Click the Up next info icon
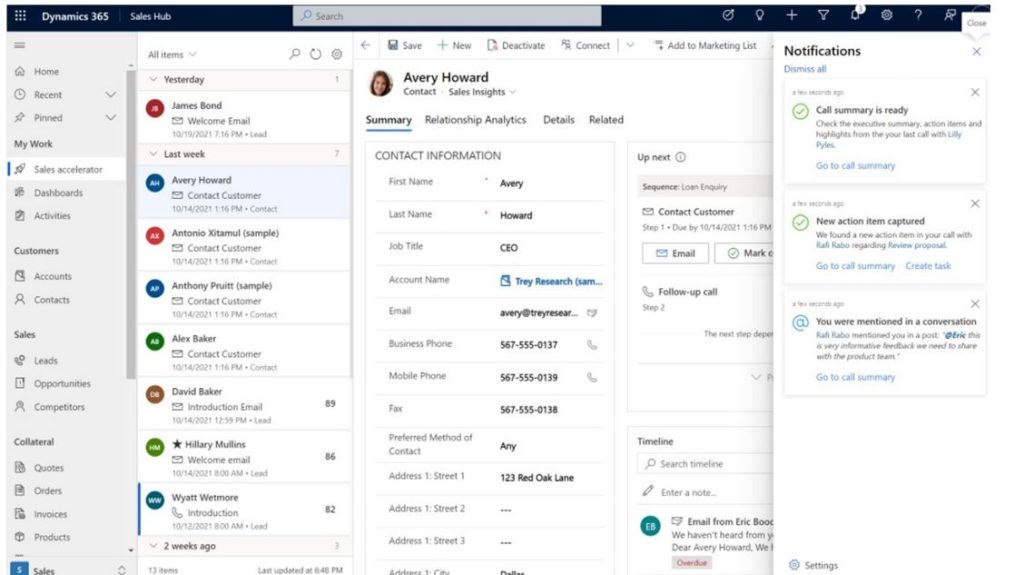The height and width of the screenshot is (575, 1024). 680,157
